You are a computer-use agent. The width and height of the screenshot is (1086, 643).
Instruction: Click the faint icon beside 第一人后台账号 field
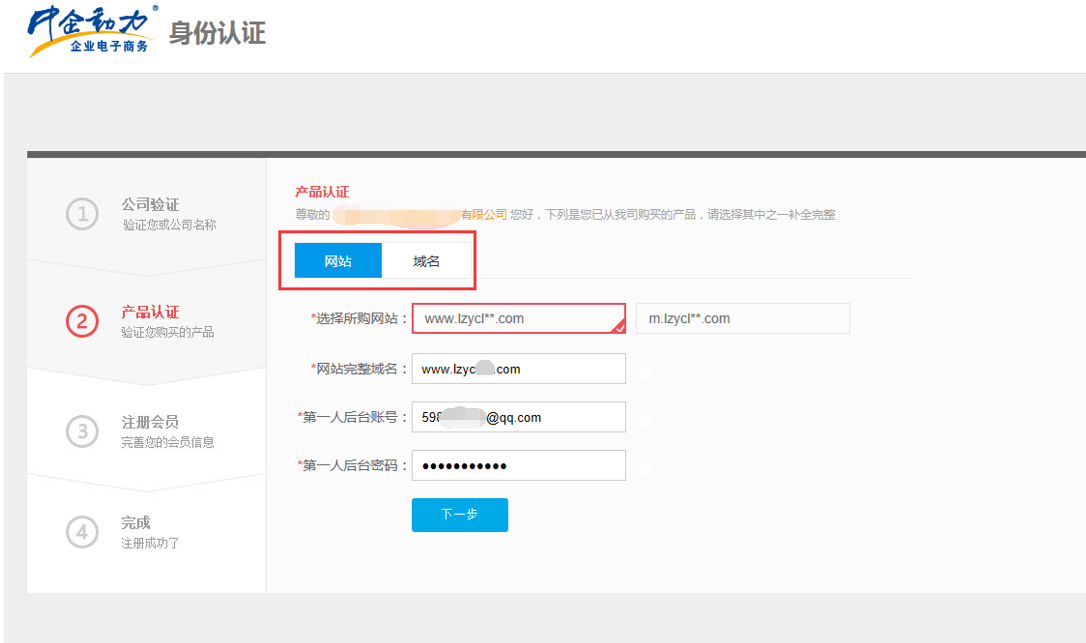click(x=646, y=419)
